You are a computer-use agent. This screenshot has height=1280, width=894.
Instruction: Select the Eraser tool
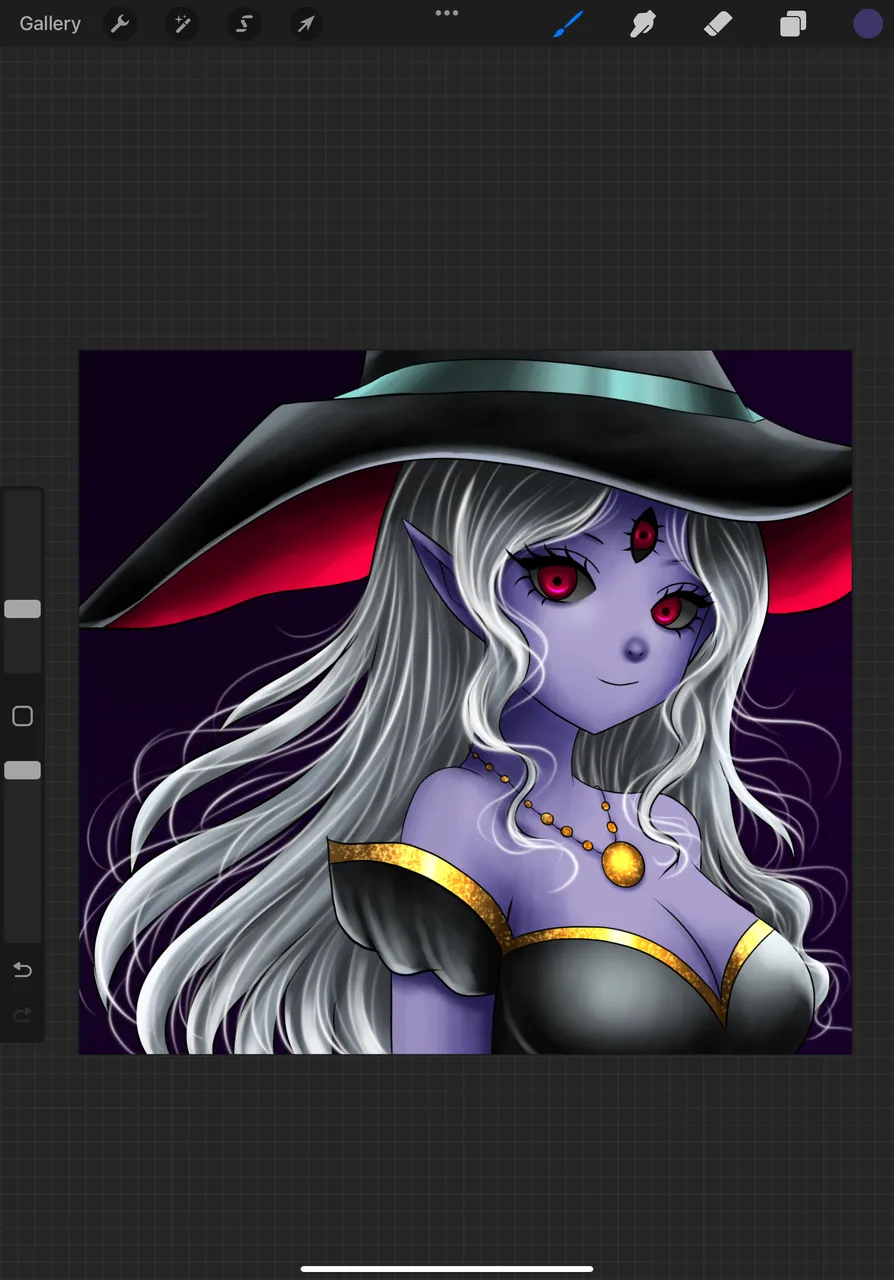point(718,24)
